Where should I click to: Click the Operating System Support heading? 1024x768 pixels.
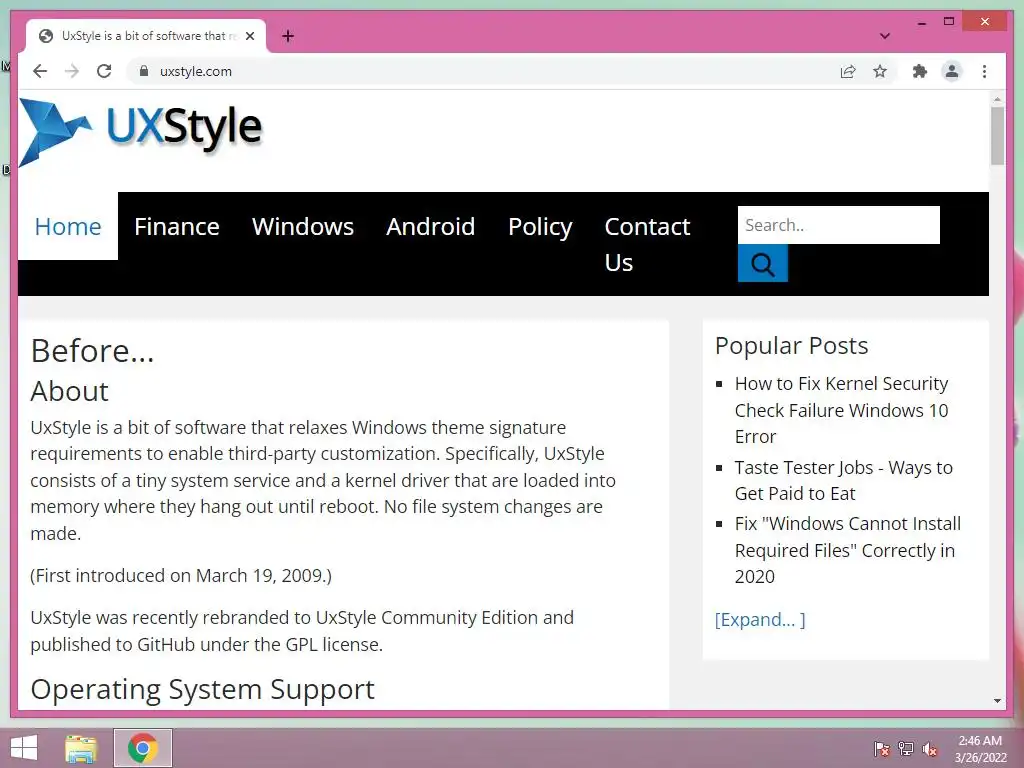[x=202, y=690]
